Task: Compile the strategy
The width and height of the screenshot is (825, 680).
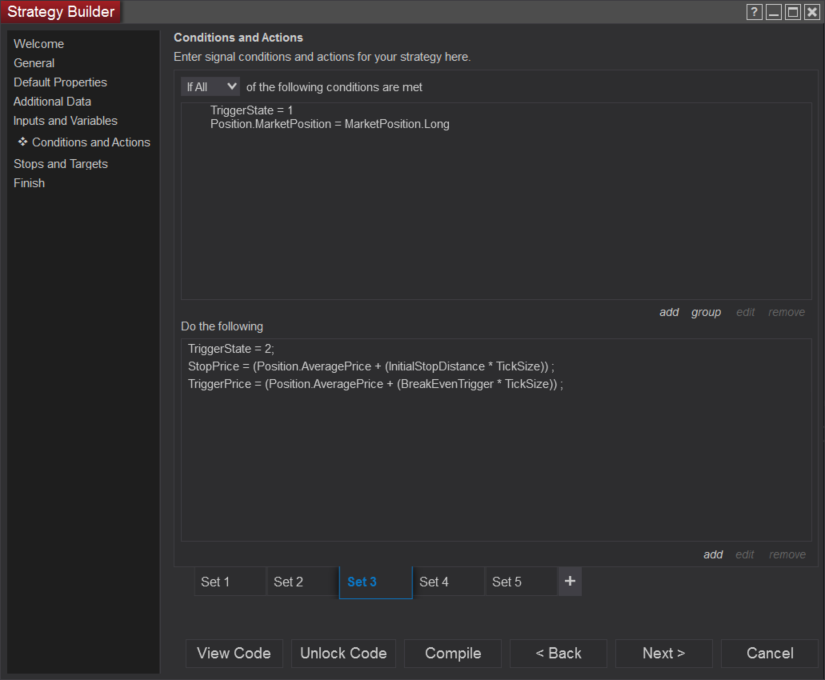Action: coord(453,653)
